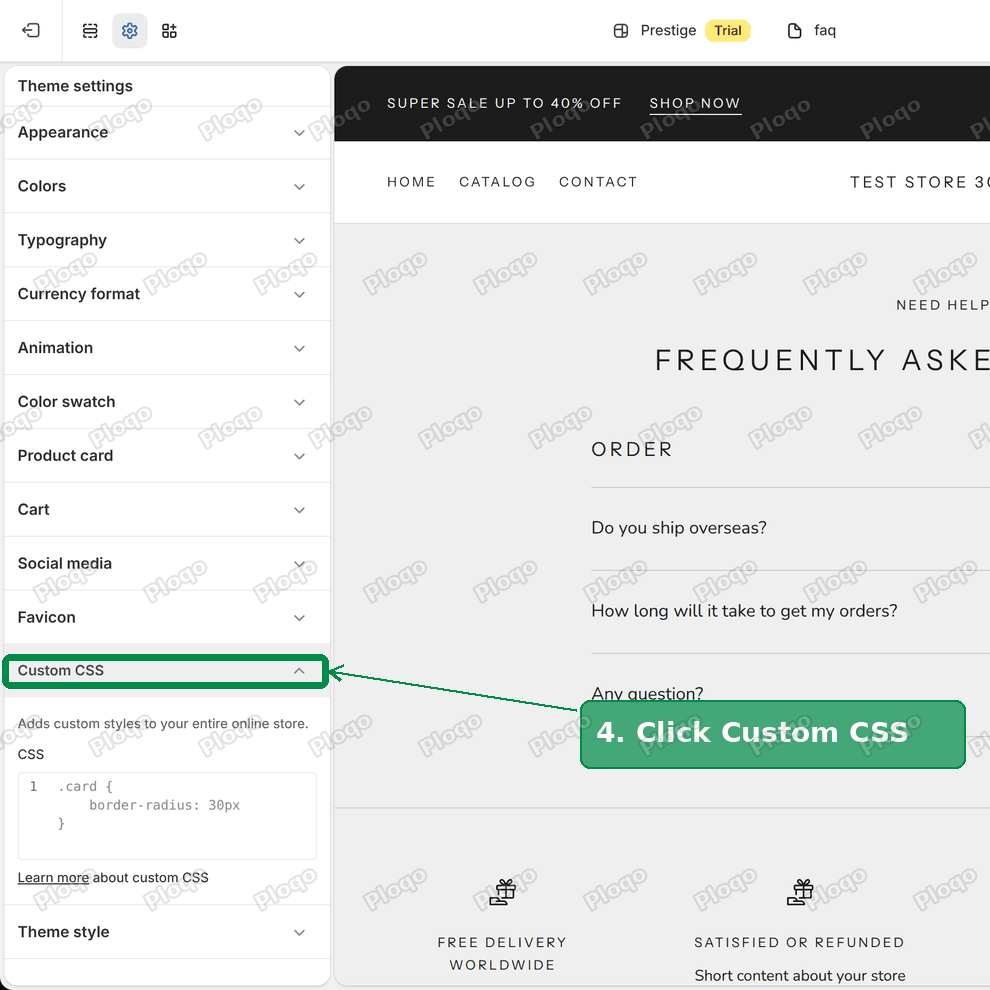The width and height of the screenshot is (990, 990).
Task: Collapse the Custom CSS section
Action: tap(166, 671)
